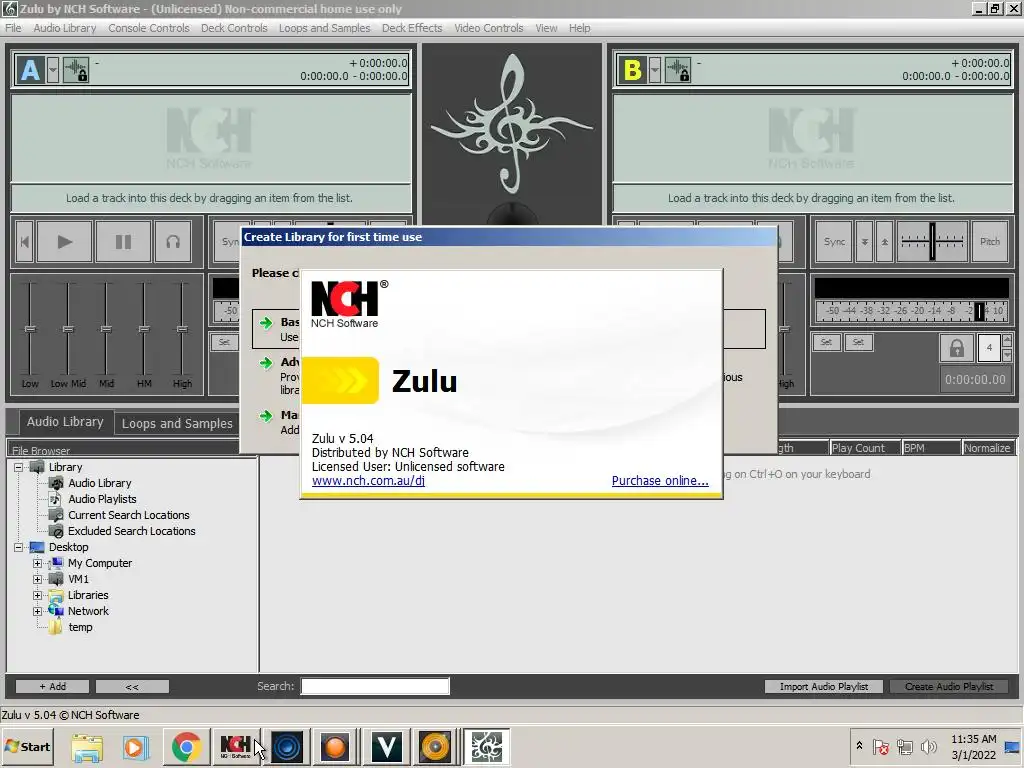
Task: Click the yellow Deck B letter icon
Action: coord(632,70)
